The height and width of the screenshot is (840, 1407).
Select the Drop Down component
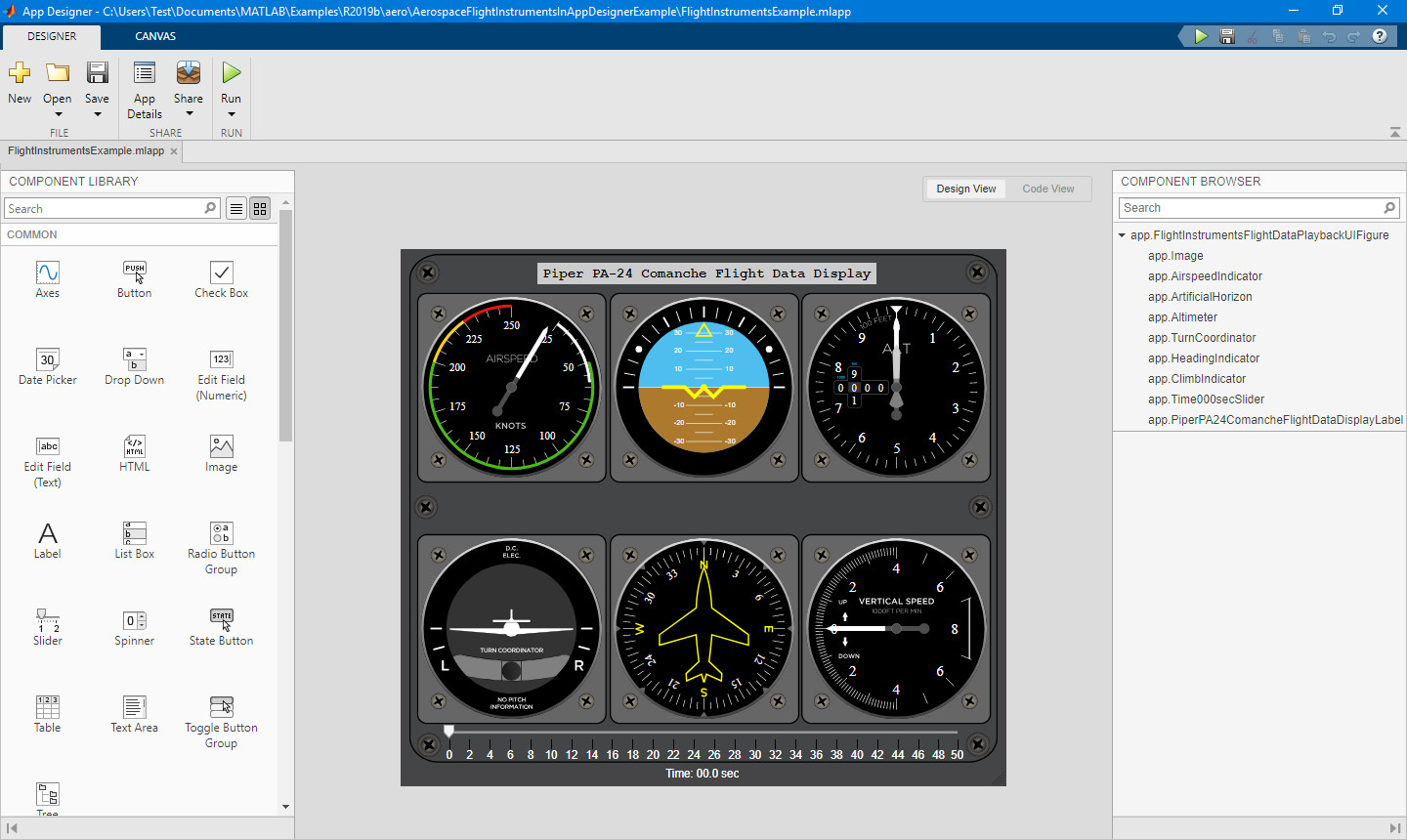[135, 366]
